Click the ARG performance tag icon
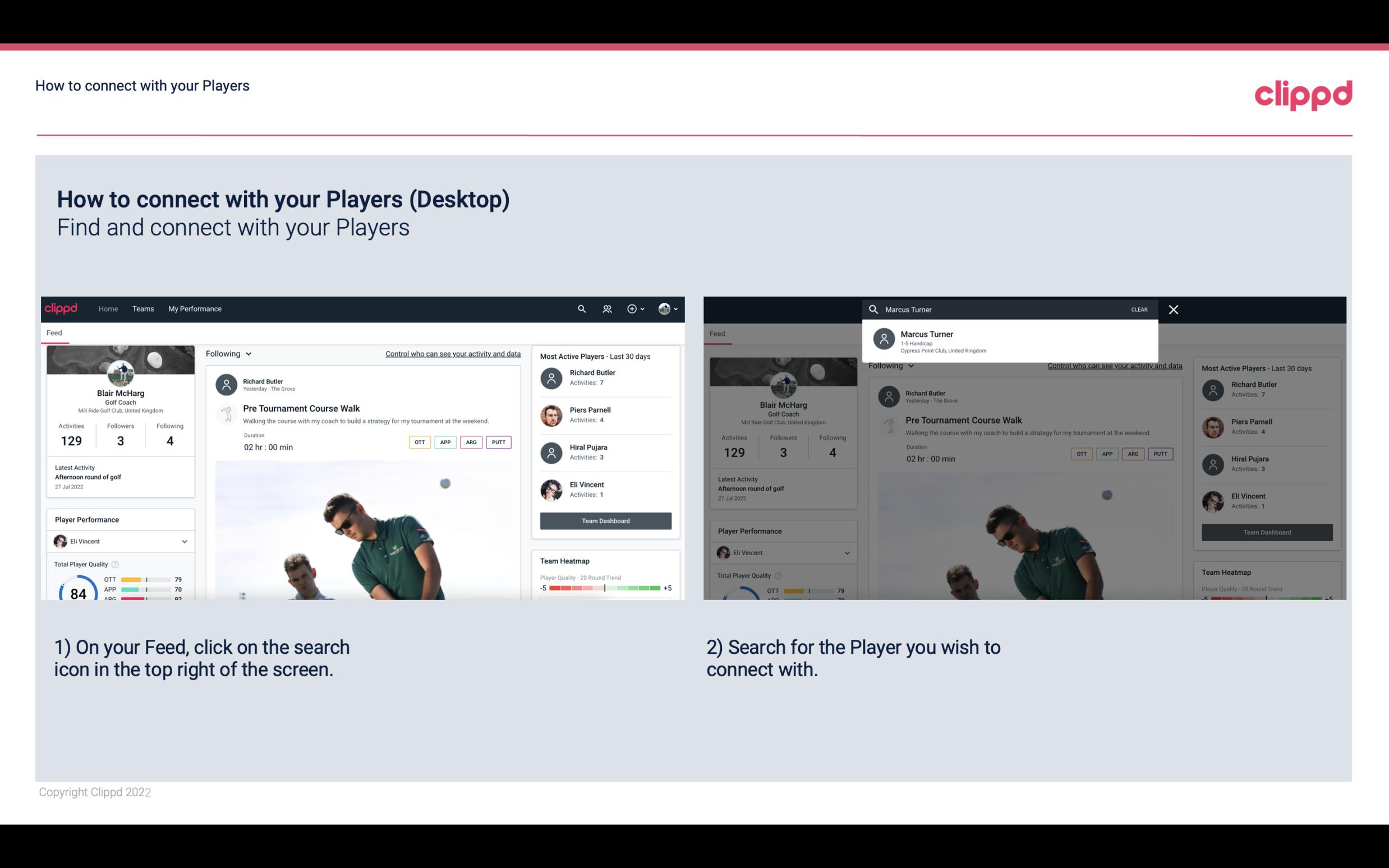The image size is (1389, 868). [471, 441]
